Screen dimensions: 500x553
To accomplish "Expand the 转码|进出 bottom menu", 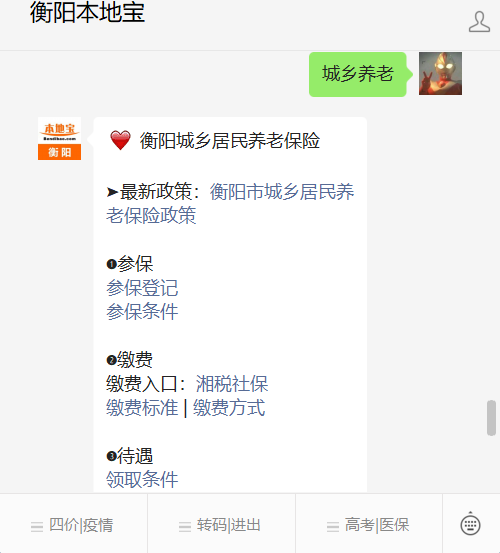I will click(x=221, y=523).
